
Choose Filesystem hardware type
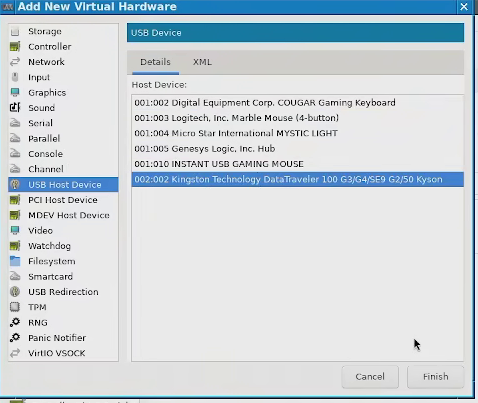pos(52,261)
